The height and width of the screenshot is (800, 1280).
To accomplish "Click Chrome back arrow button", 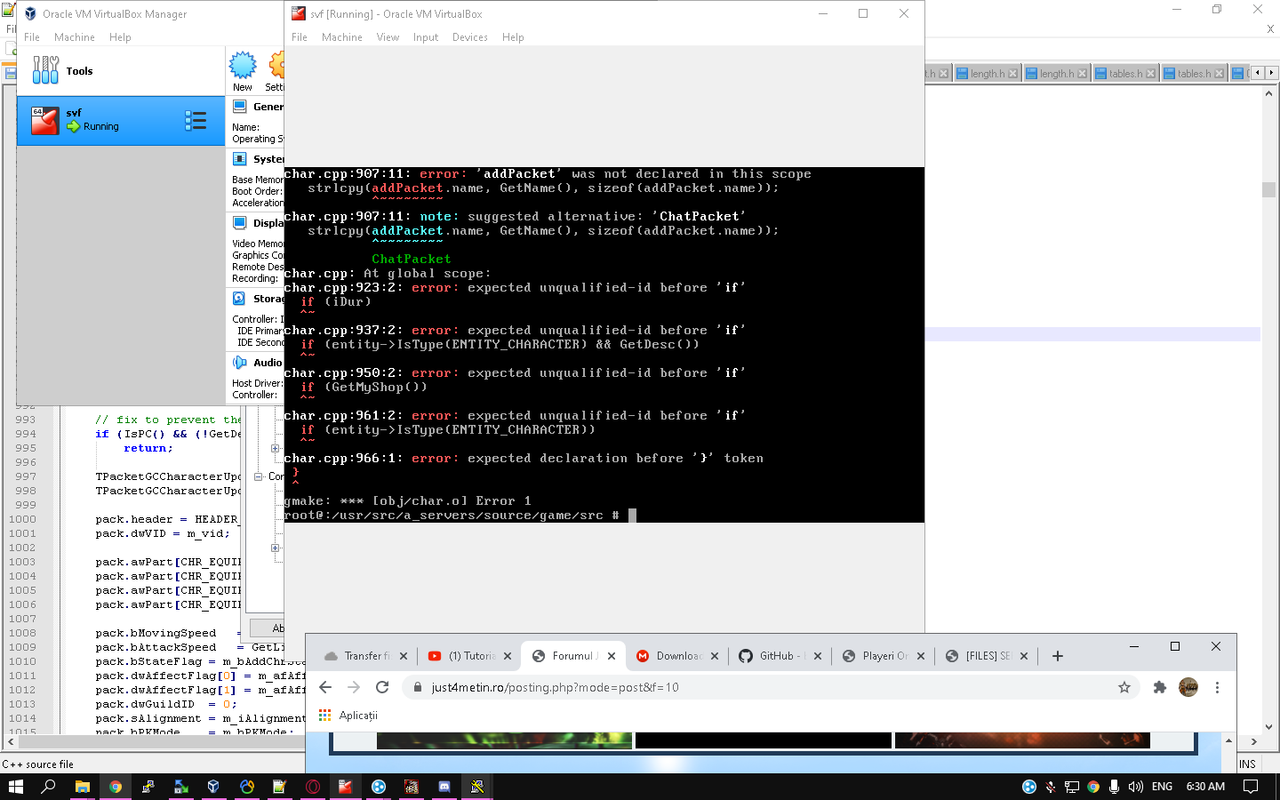I will [325, 687].
